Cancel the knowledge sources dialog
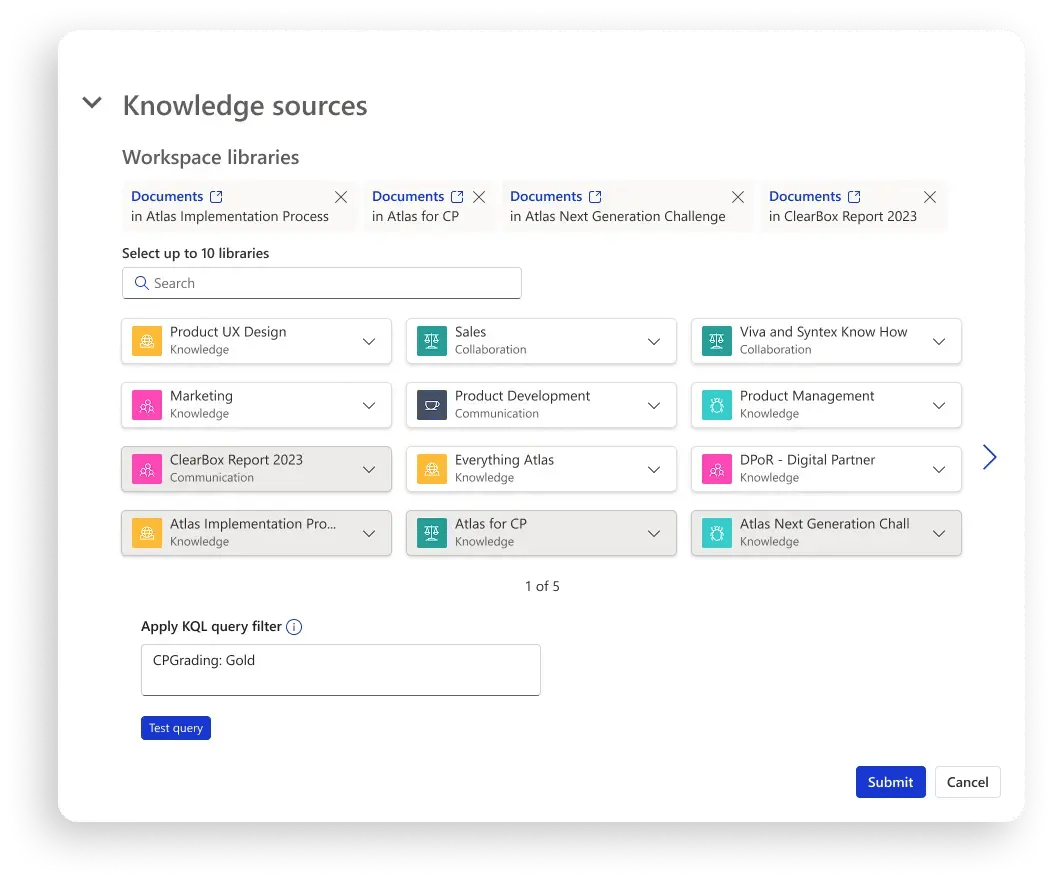The image size is (1057, 880). coord(967,782)
